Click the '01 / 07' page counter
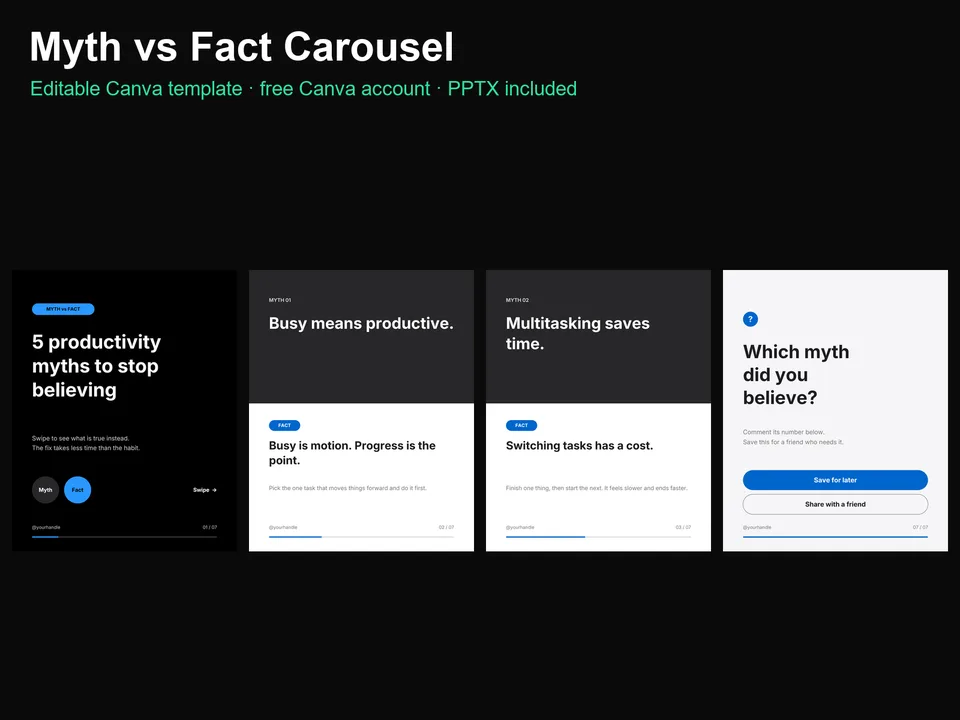 210,527
